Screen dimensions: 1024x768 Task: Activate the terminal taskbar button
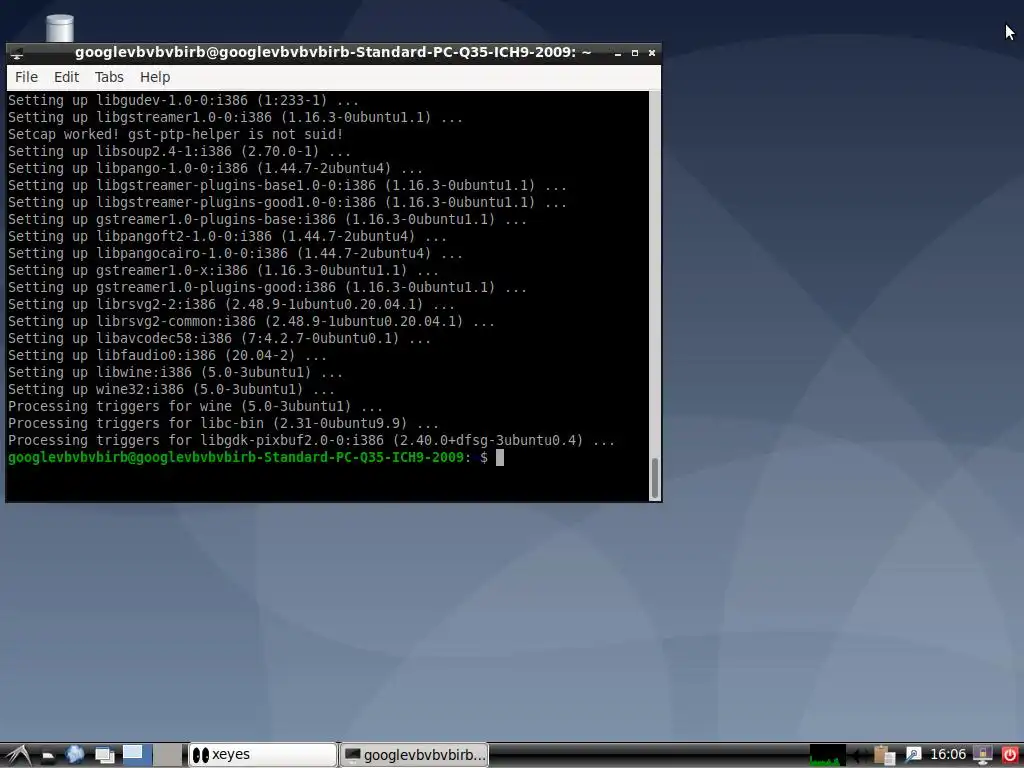coord(414,755)
